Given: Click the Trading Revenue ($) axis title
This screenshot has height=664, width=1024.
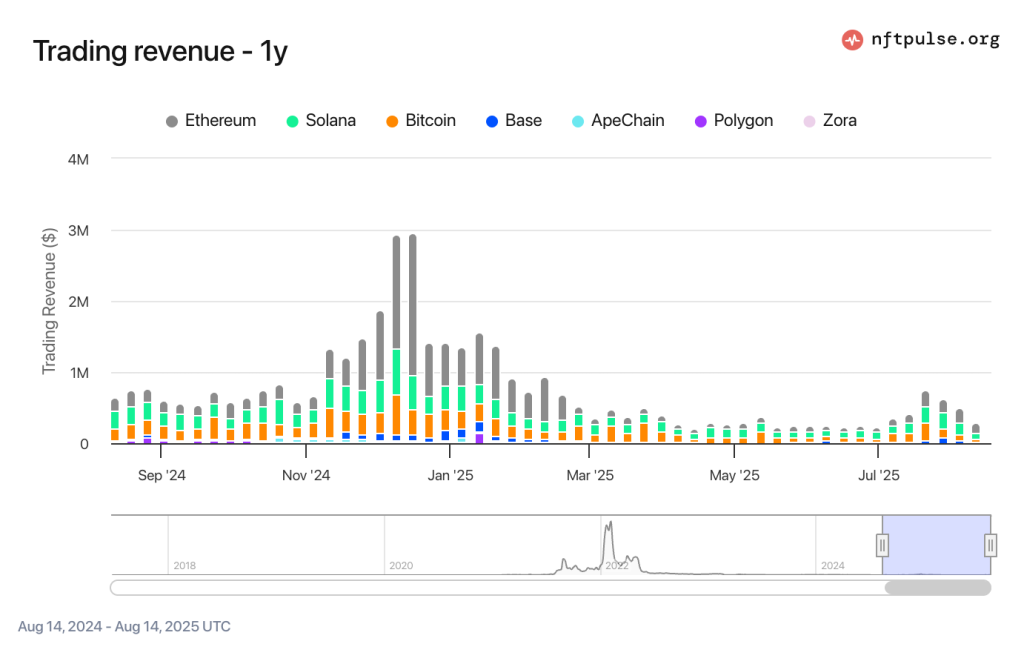Looking at the screenshot, I should tap(49, 301).
